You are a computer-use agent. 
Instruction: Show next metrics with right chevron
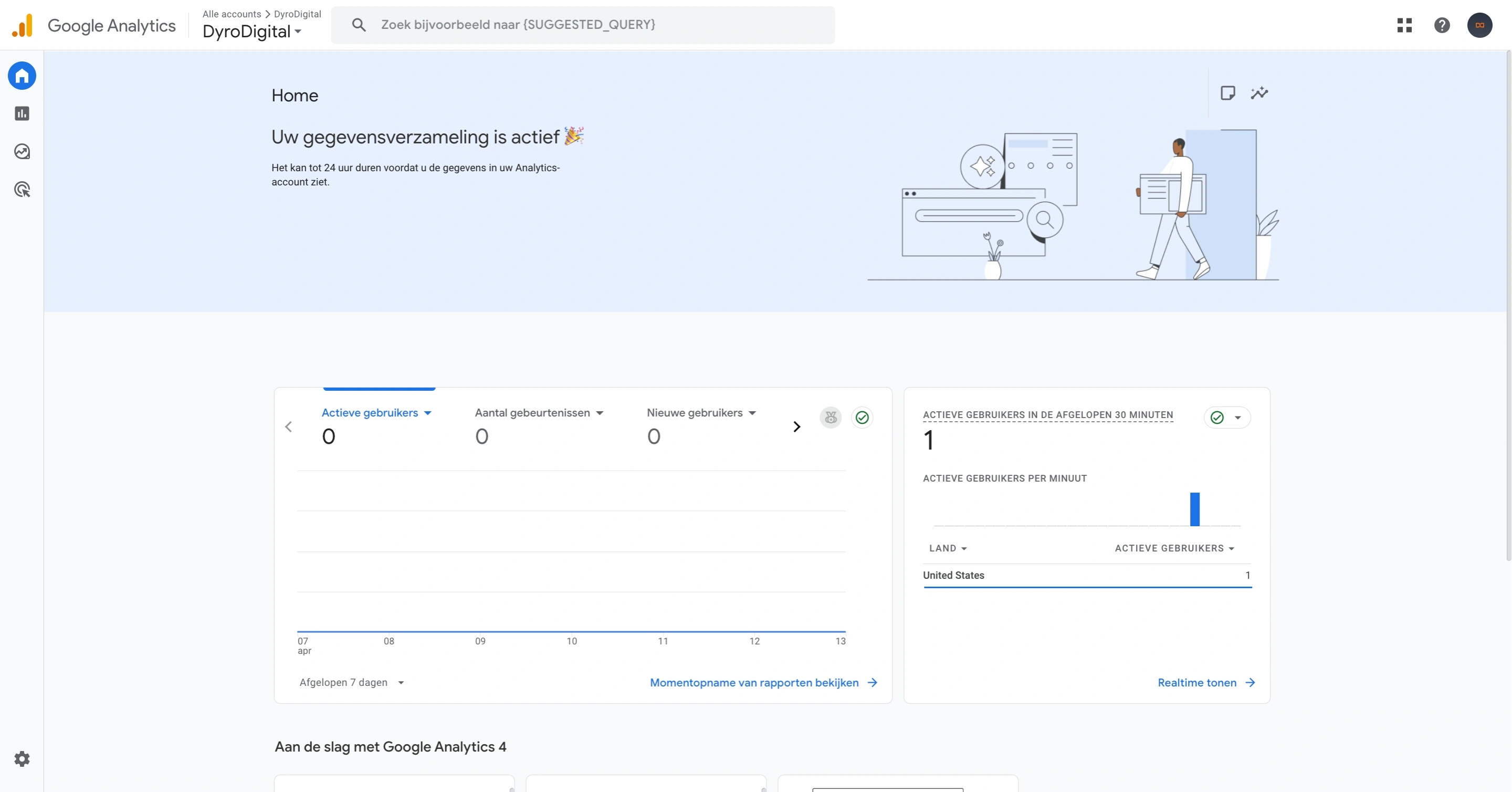(796, 427)
